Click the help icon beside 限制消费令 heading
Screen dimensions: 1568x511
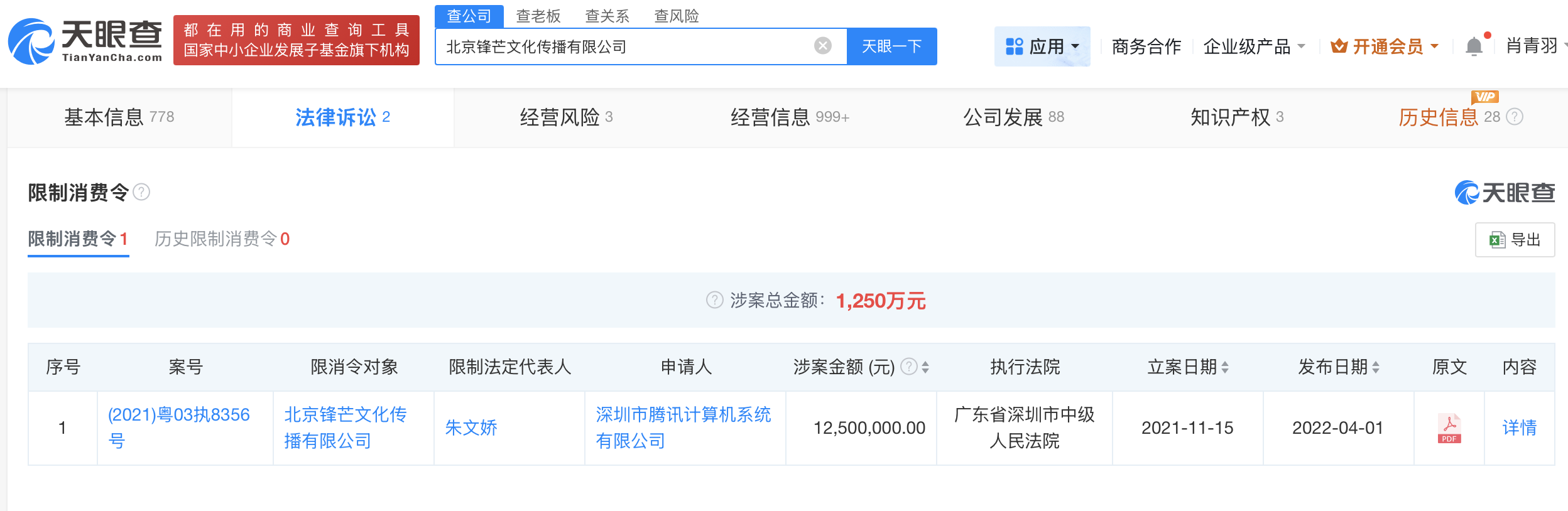tap(142, 192)
